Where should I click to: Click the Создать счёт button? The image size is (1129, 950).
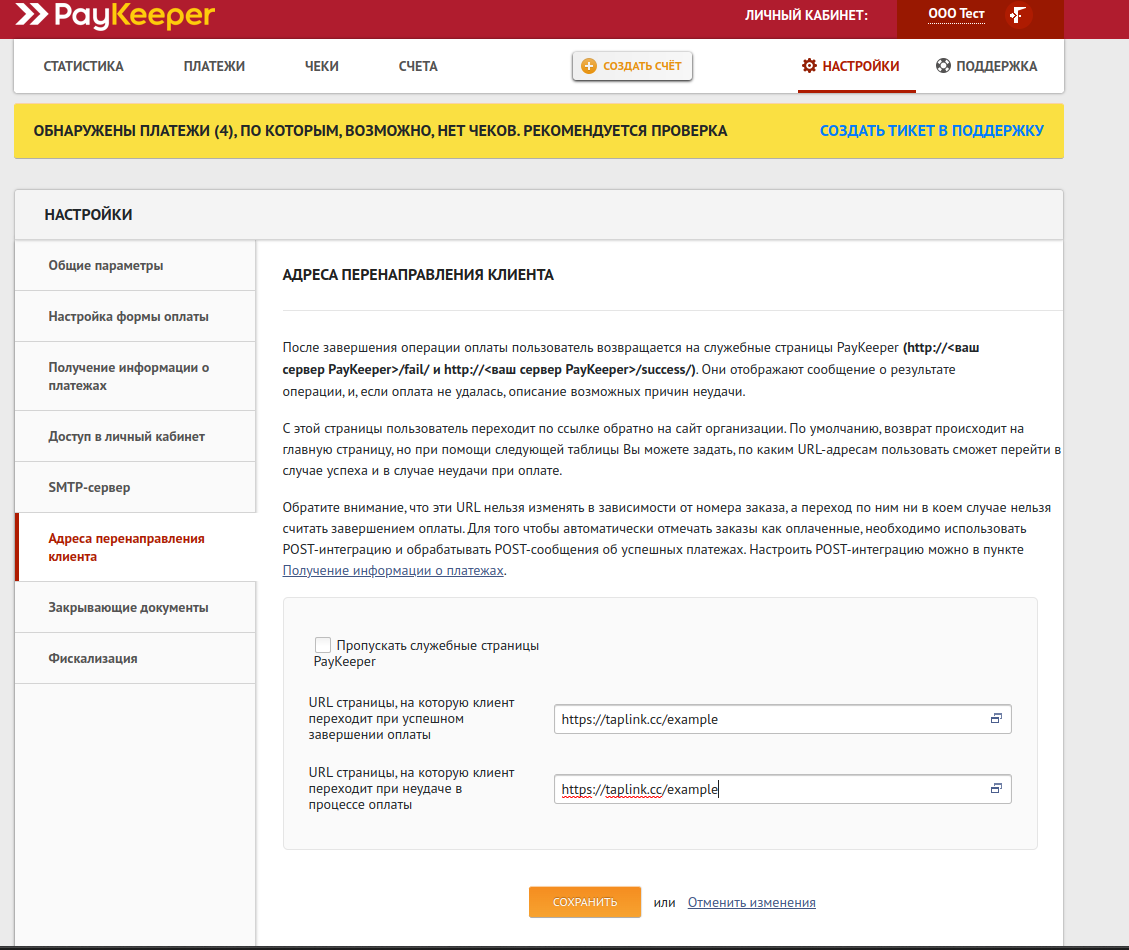click(632, 66)
